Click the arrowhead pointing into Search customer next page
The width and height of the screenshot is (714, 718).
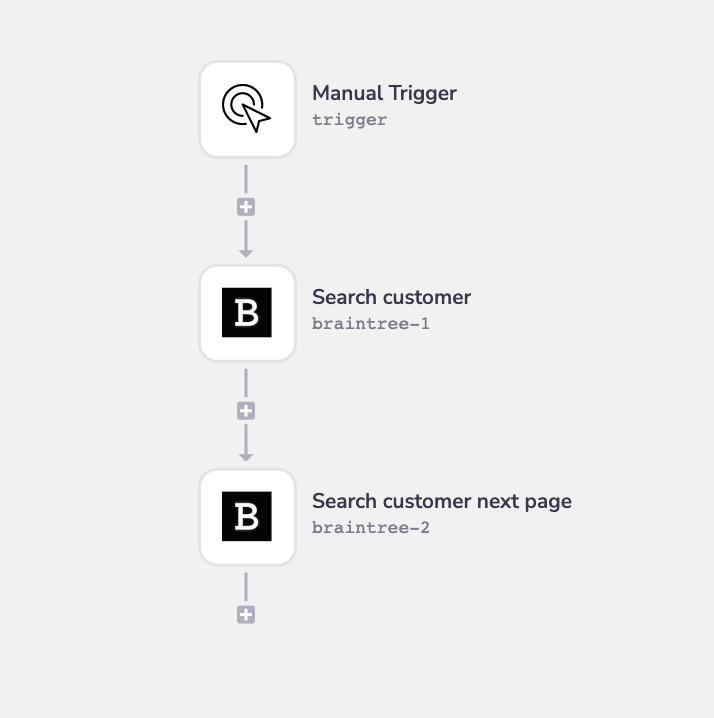click(x=246, y=456)
